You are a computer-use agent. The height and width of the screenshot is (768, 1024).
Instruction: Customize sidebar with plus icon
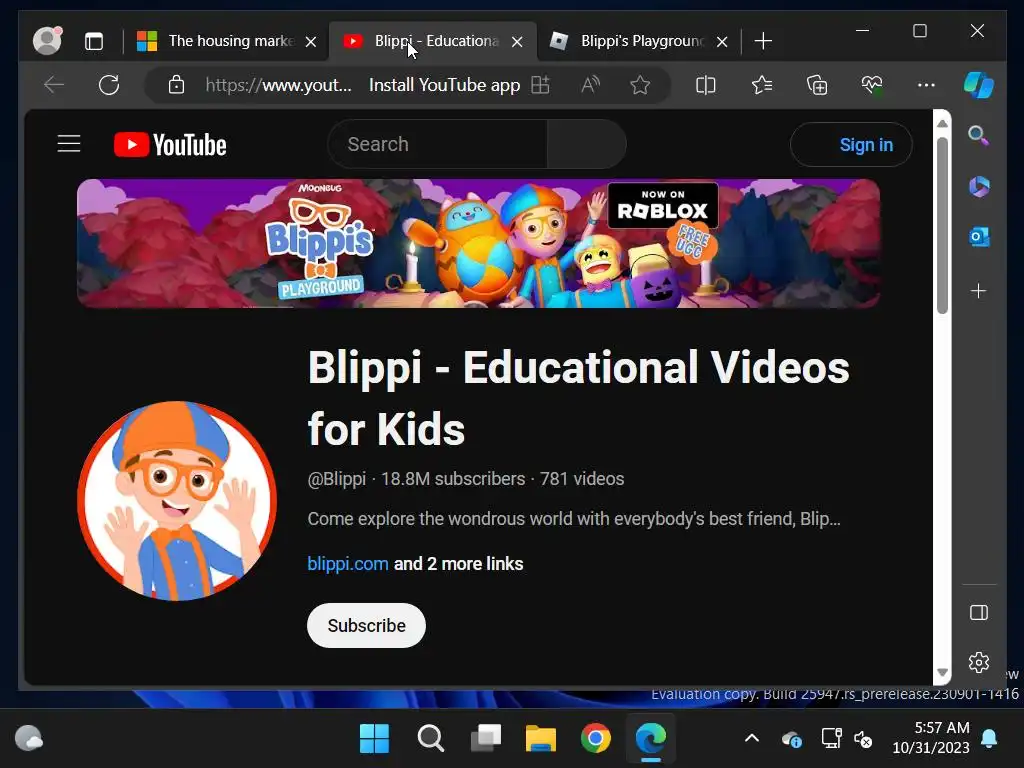tap(978, 291)
